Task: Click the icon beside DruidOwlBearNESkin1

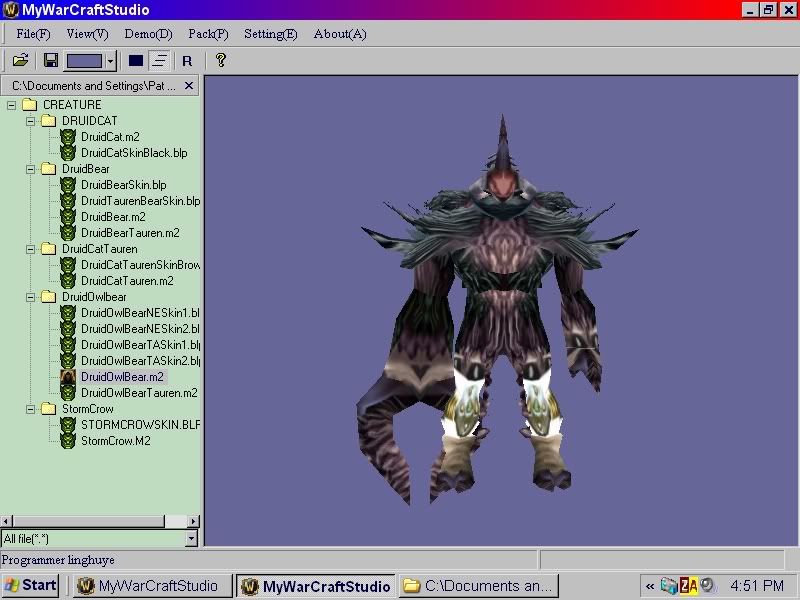Action: [x=68, y=313]
